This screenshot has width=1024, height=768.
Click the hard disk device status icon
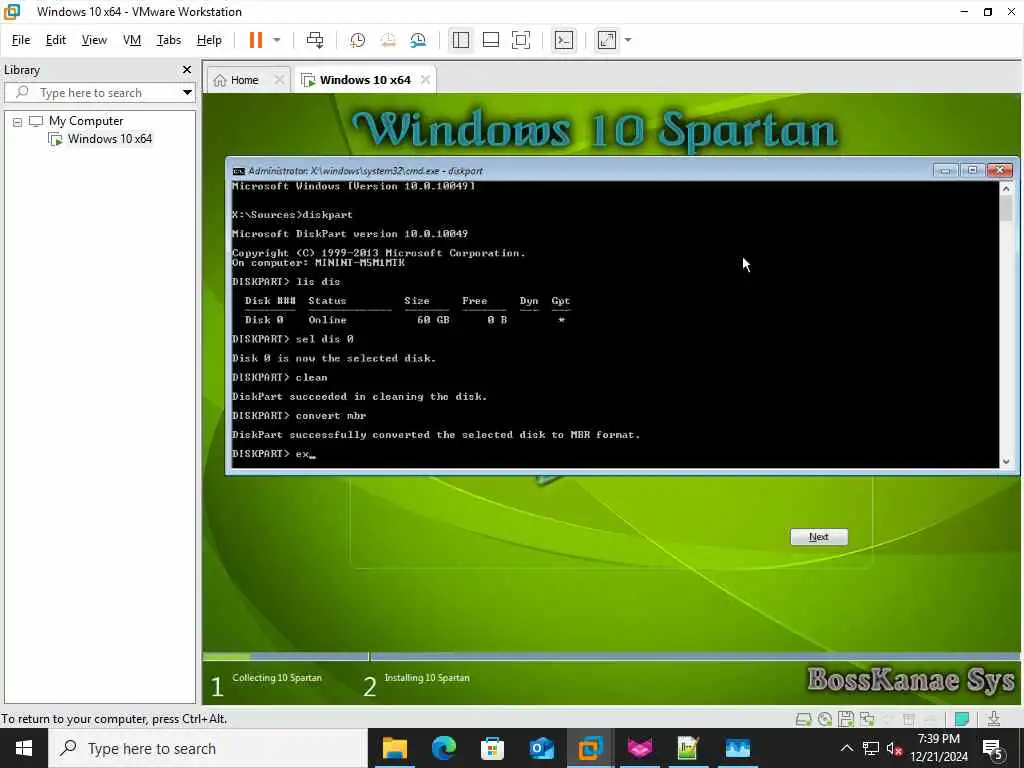click(x=803, y=719)
